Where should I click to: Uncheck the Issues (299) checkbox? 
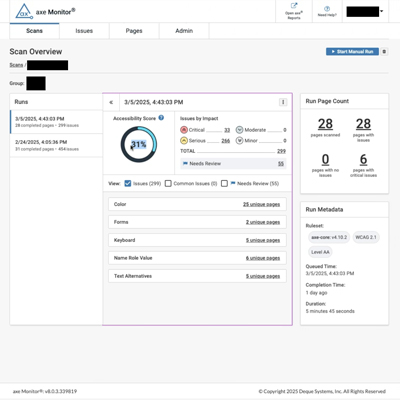128,184
